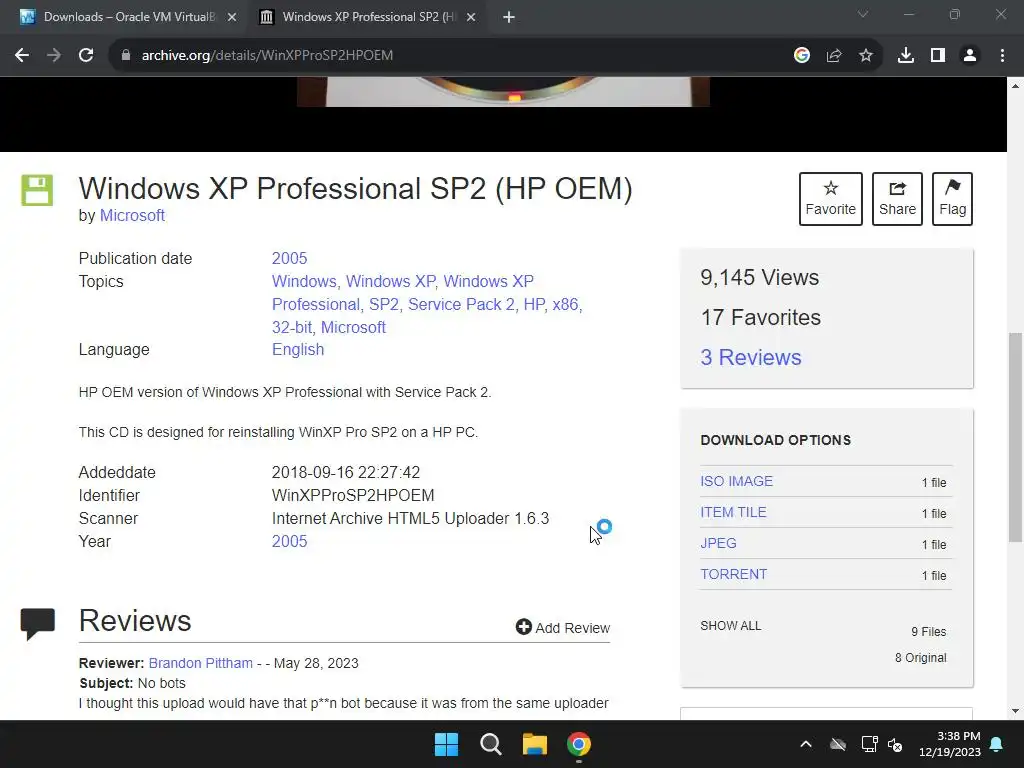The width and height of the screenshot is (1024, 768).
Task: Open the 32-bit topic link
Action: pos(291,327)
